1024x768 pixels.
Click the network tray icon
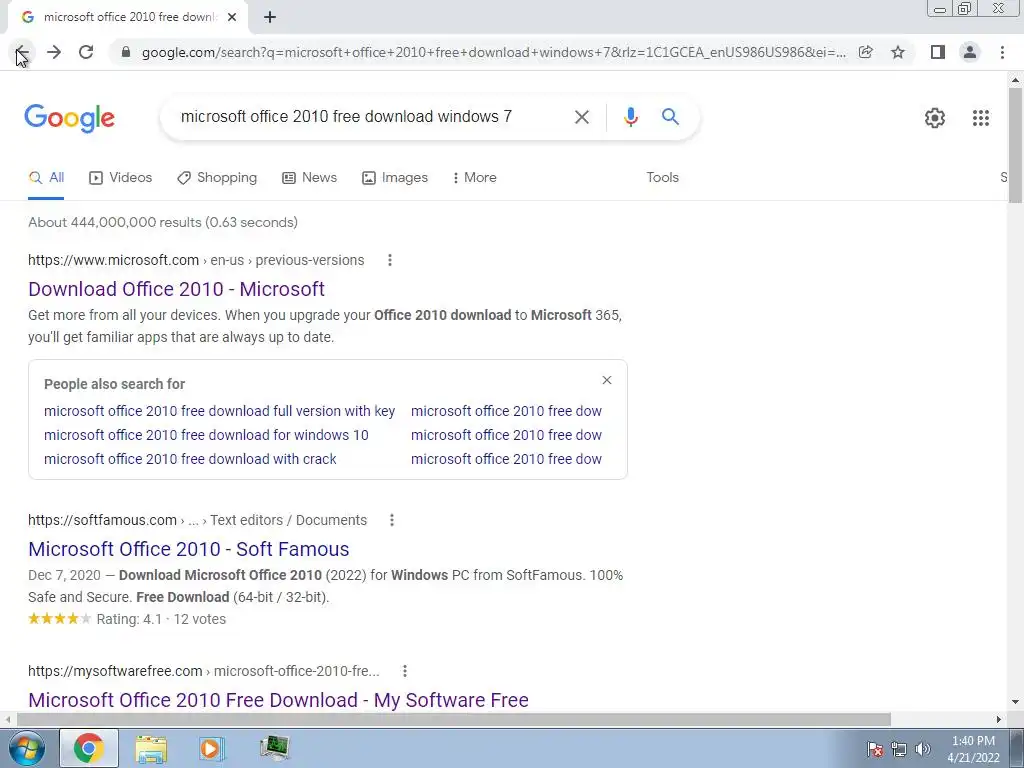coord(899,749)
